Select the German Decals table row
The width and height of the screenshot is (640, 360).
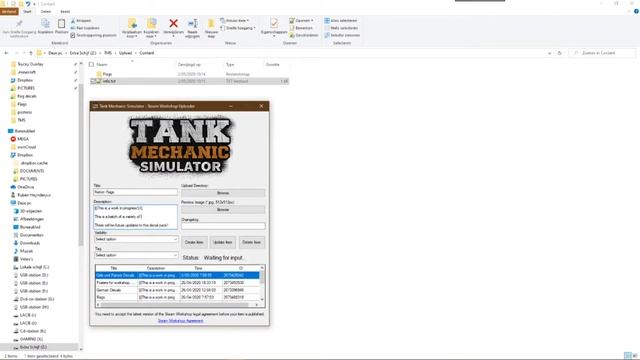[177, 290]
